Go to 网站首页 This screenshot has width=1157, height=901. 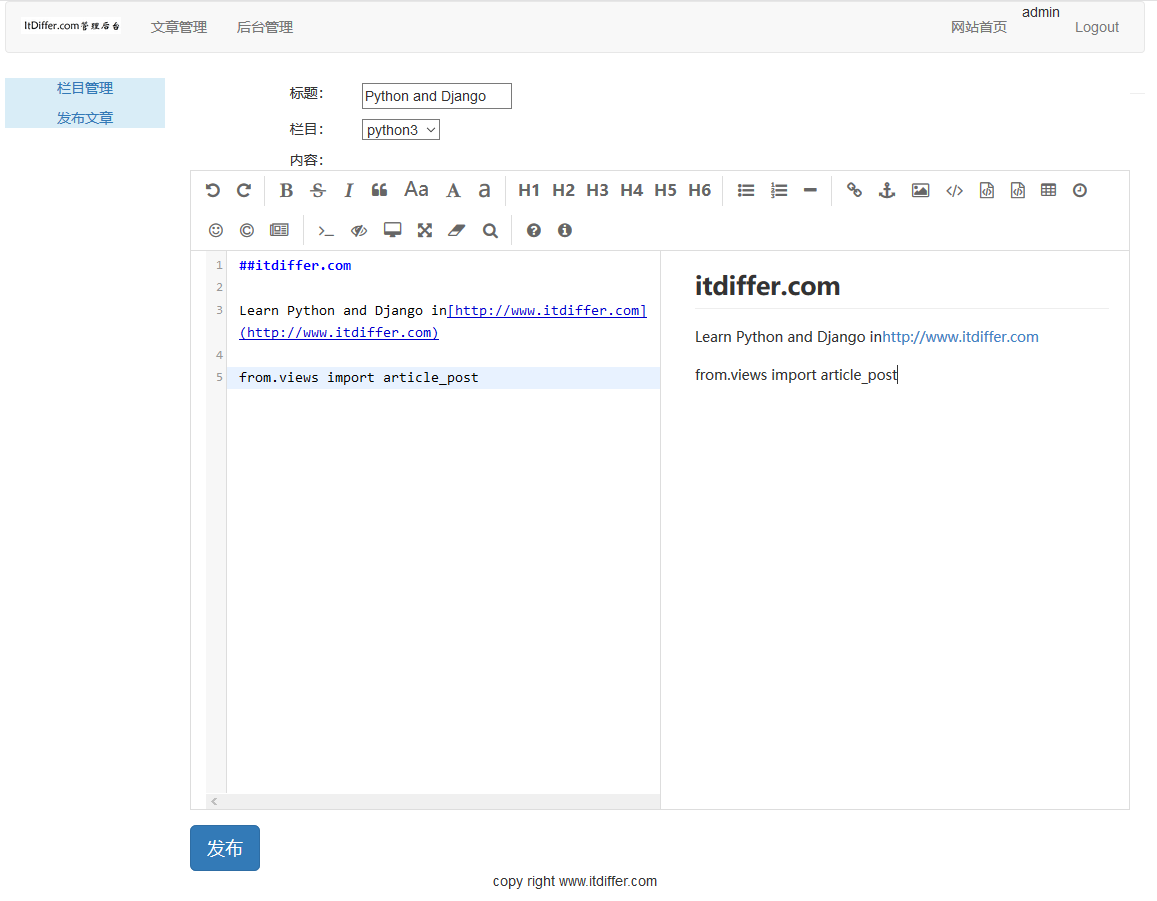pos(979,27)
